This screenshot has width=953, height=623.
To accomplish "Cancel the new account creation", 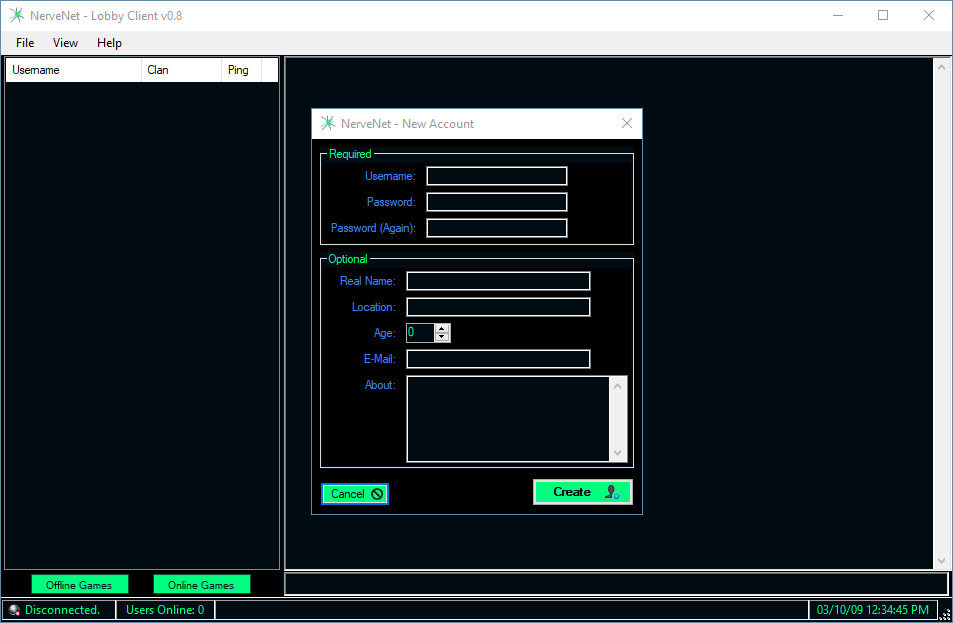I will pos(355,494).
